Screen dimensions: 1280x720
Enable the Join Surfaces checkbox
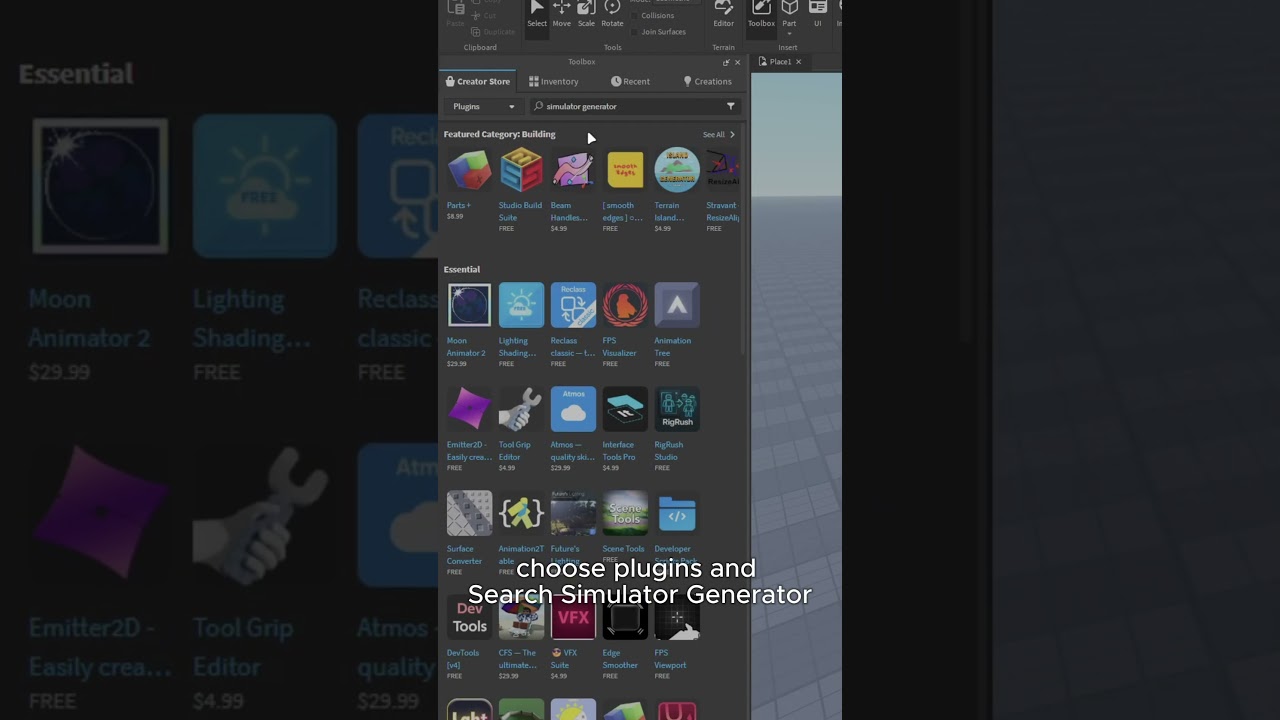[x=635, y=32]
